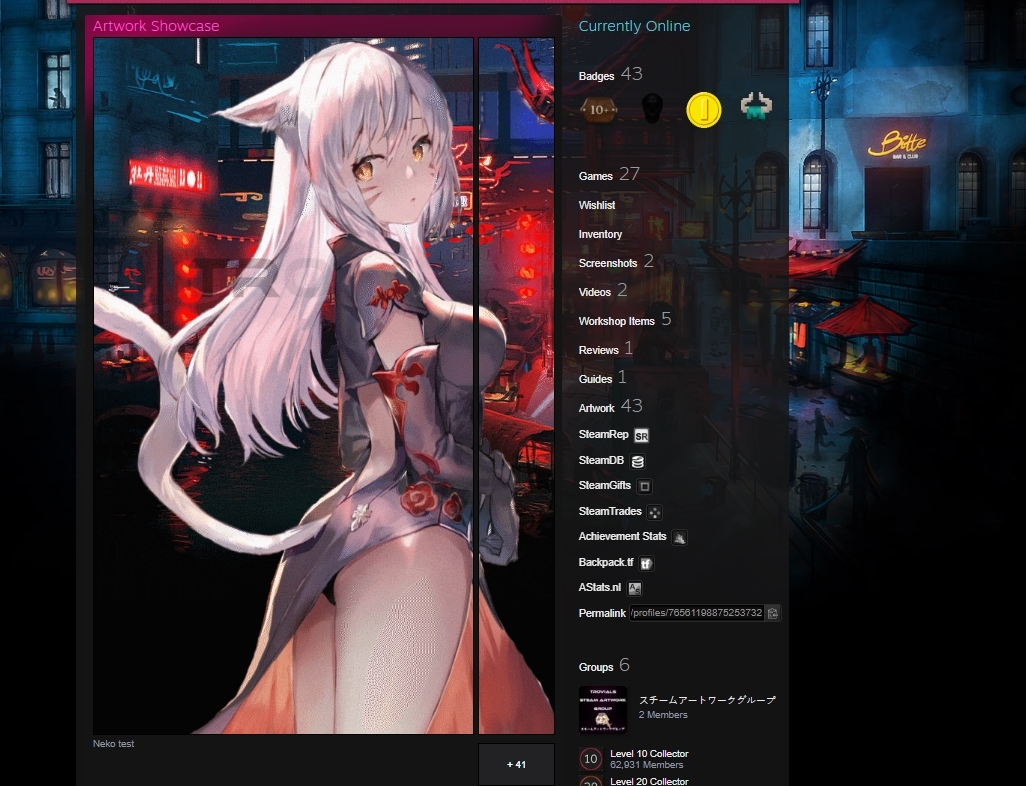
Task: Open the Artwork link in sidebar
Action: [x=596, y=408]
